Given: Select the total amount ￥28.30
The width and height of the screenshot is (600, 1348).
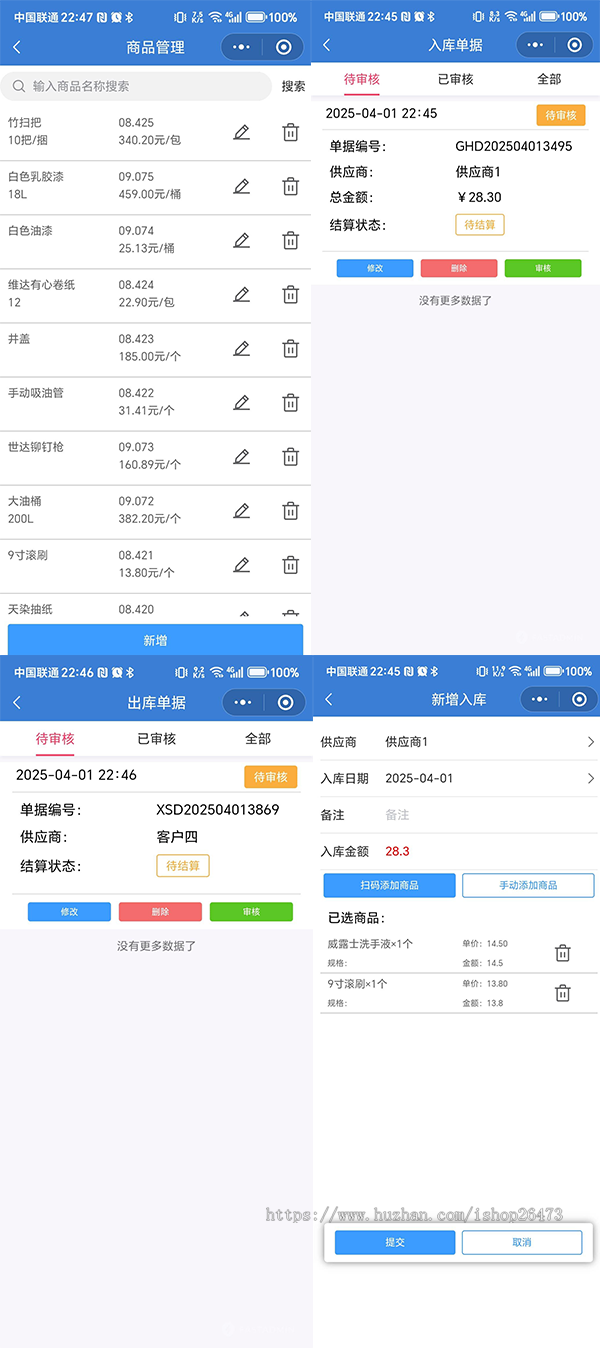Looking at the screenshot, I should 479,198.
